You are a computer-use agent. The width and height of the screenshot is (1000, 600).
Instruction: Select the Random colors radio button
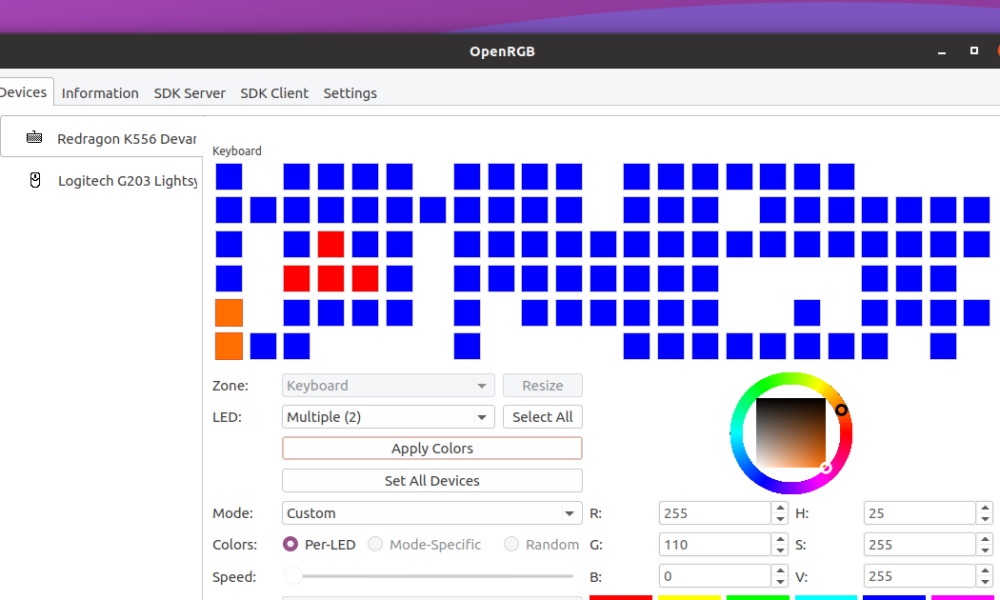point(511,545)
